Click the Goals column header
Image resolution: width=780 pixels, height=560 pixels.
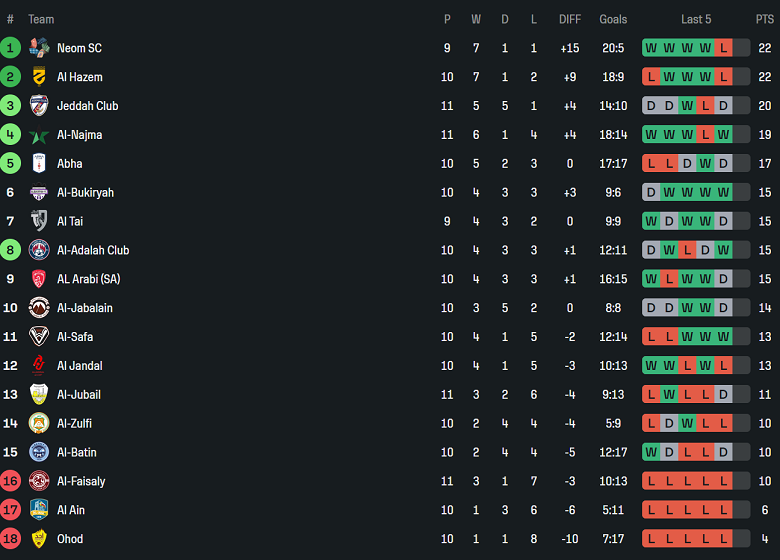pos(613,19)
